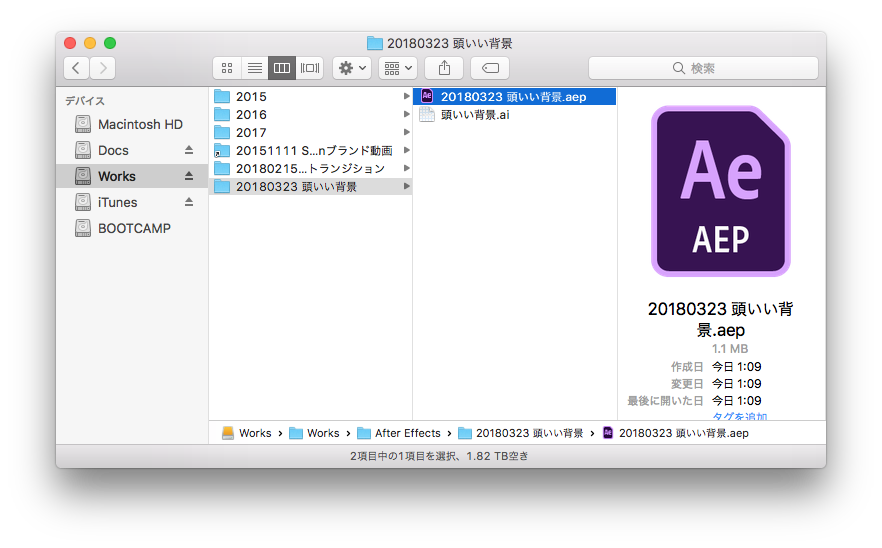Click the 20180323 頭いい背景 column folder icon
Viewport: 882px width, 548px height.
[222, 187]
